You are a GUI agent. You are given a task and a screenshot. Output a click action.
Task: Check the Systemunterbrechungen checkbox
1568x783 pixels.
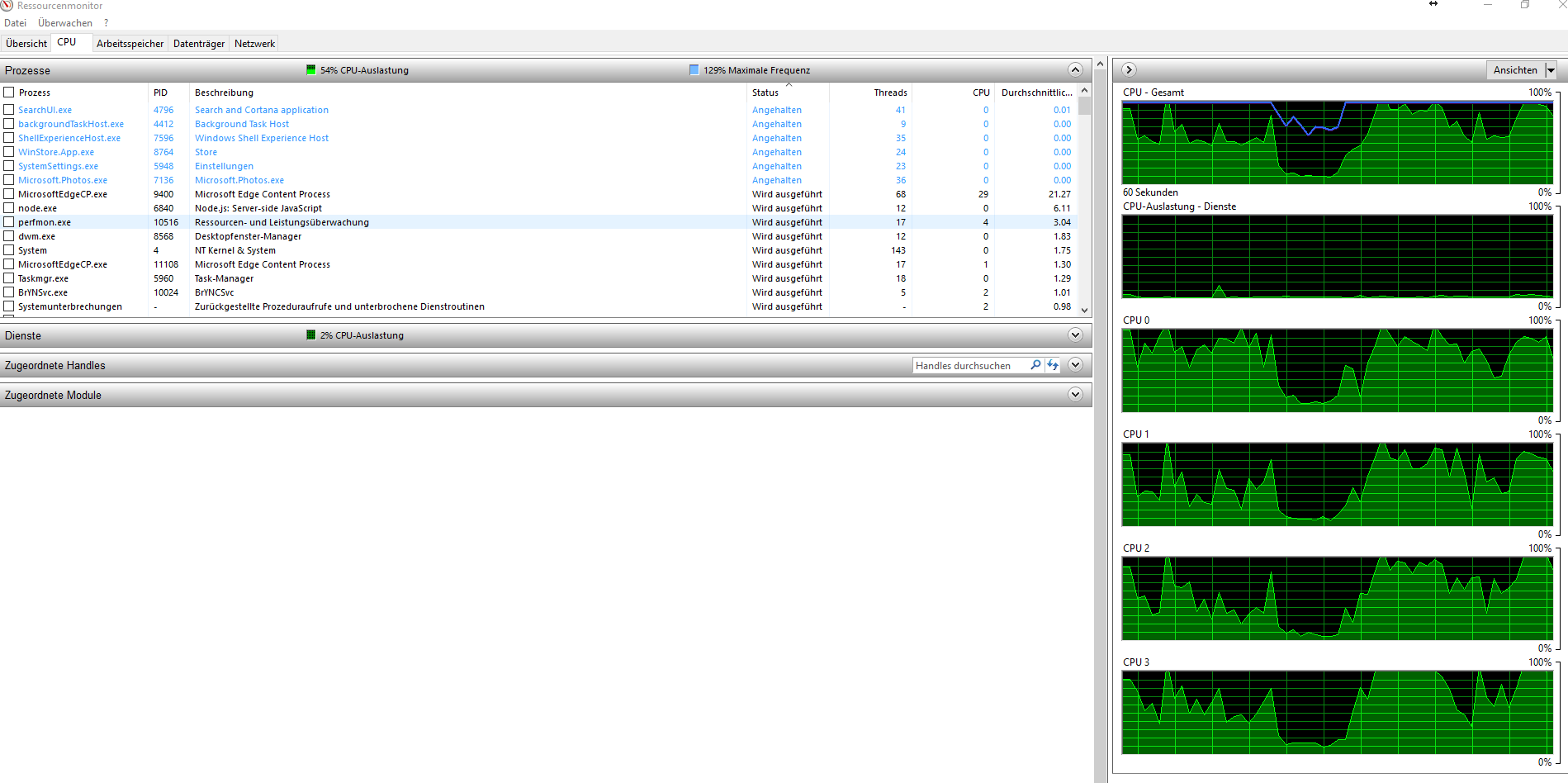click(9, 306)
